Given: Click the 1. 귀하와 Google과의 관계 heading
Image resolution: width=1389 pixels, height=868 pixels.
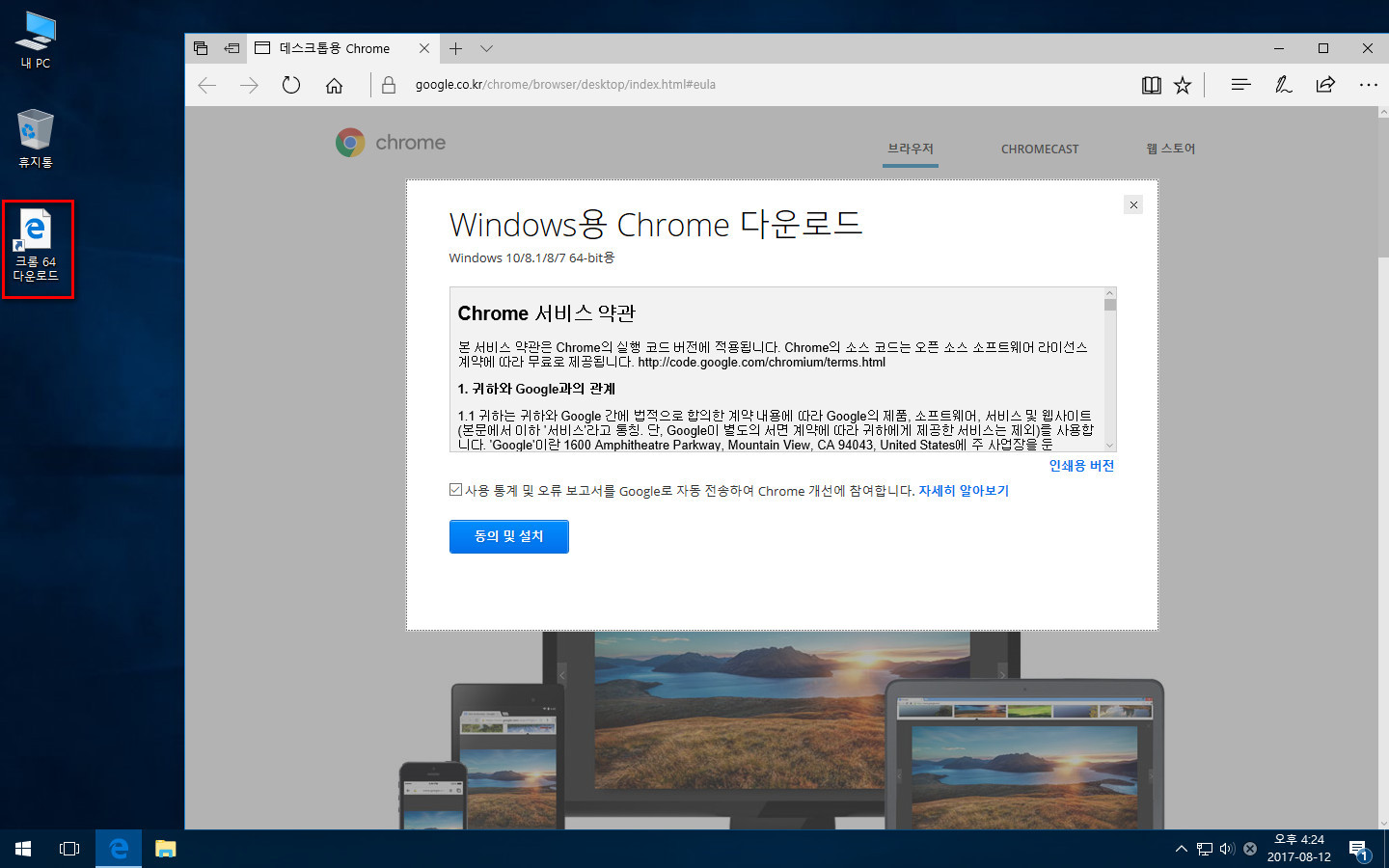Looking at the screenshot, I should pyautogui.click(x=536, y=389).
